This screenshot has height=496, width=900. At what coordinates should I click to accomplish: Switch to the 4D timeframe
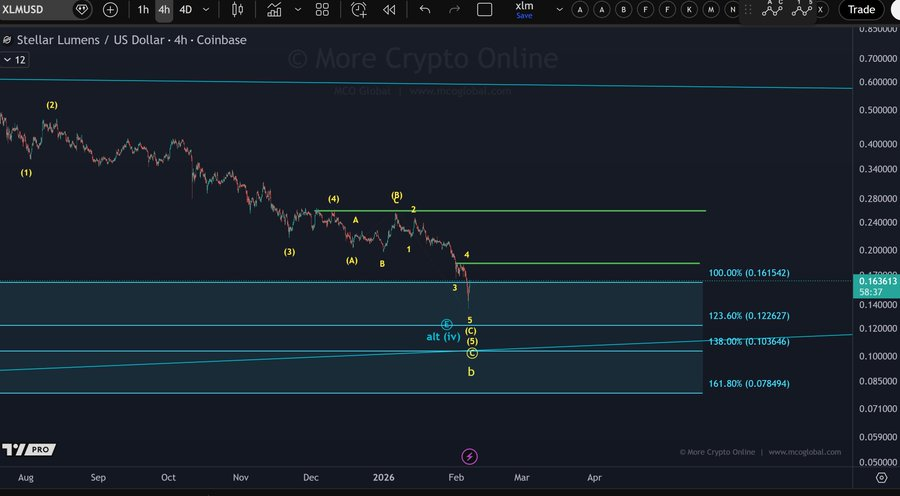(x=185, y=10)
